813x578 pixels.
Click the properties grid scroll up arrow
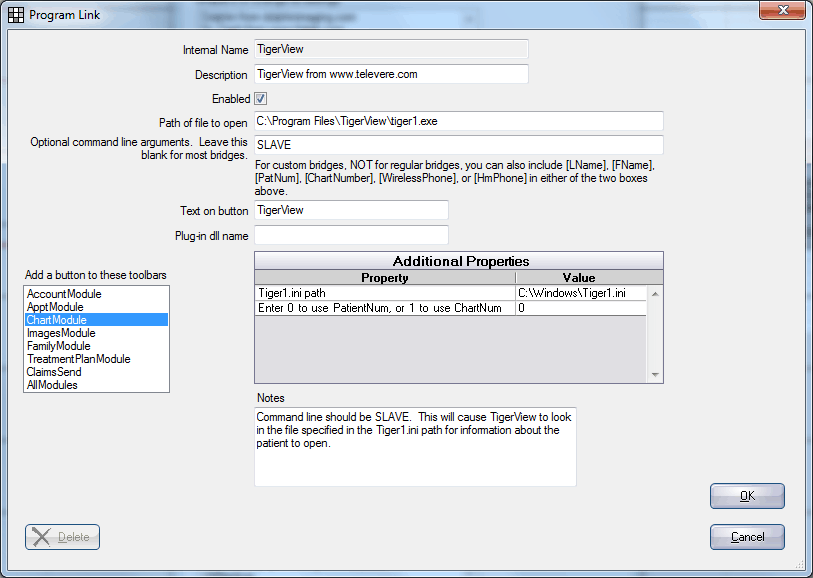[x=655, y=294]
